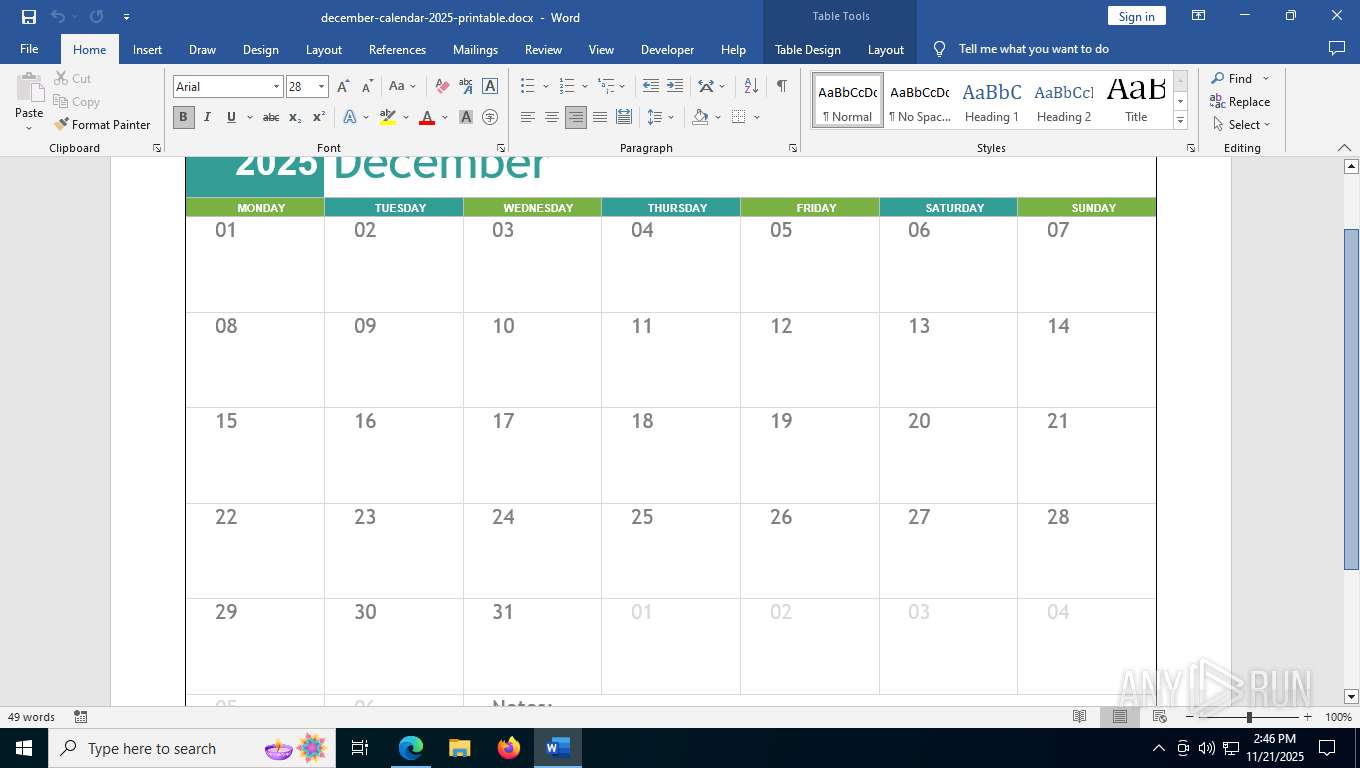Toggle Show/Hide paragraph marks
The height and width of the screenshot is (768, 1360).
pyautogui.click(x=782, y=86)
